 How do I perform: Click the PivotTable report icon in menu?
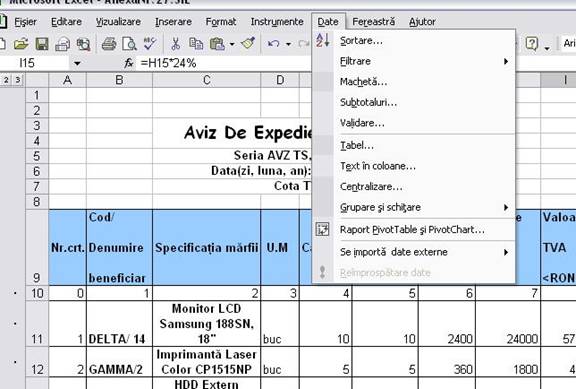tap(323, 229)
